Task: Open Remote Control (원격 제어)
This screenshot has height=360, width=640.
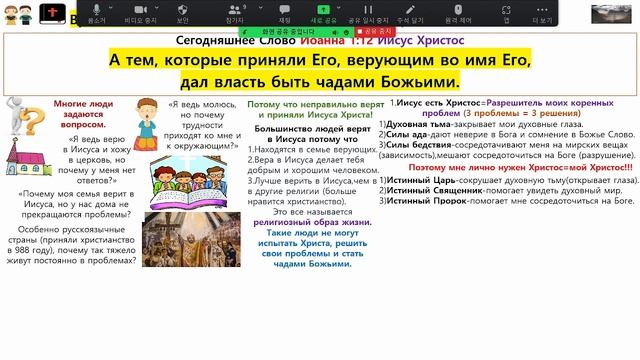Action: (458, 13)
